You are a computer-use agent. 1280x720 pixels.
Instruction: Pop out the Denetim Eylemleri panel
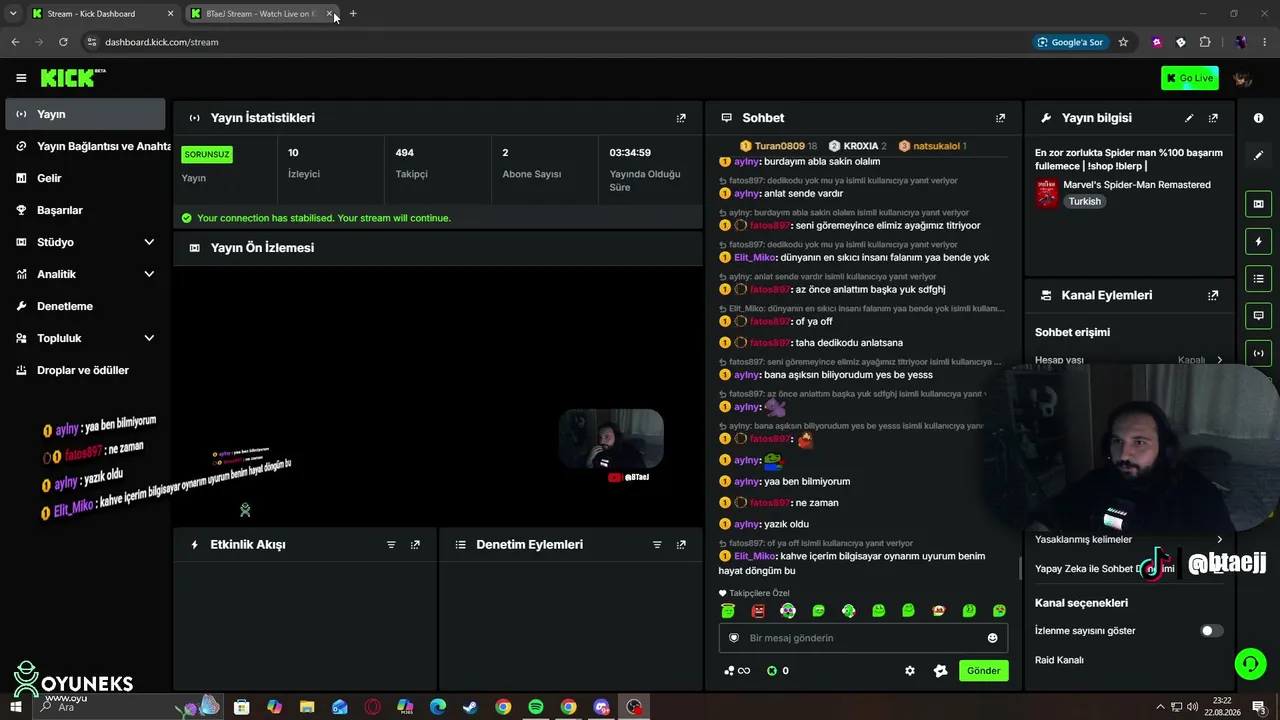[681, 545]
